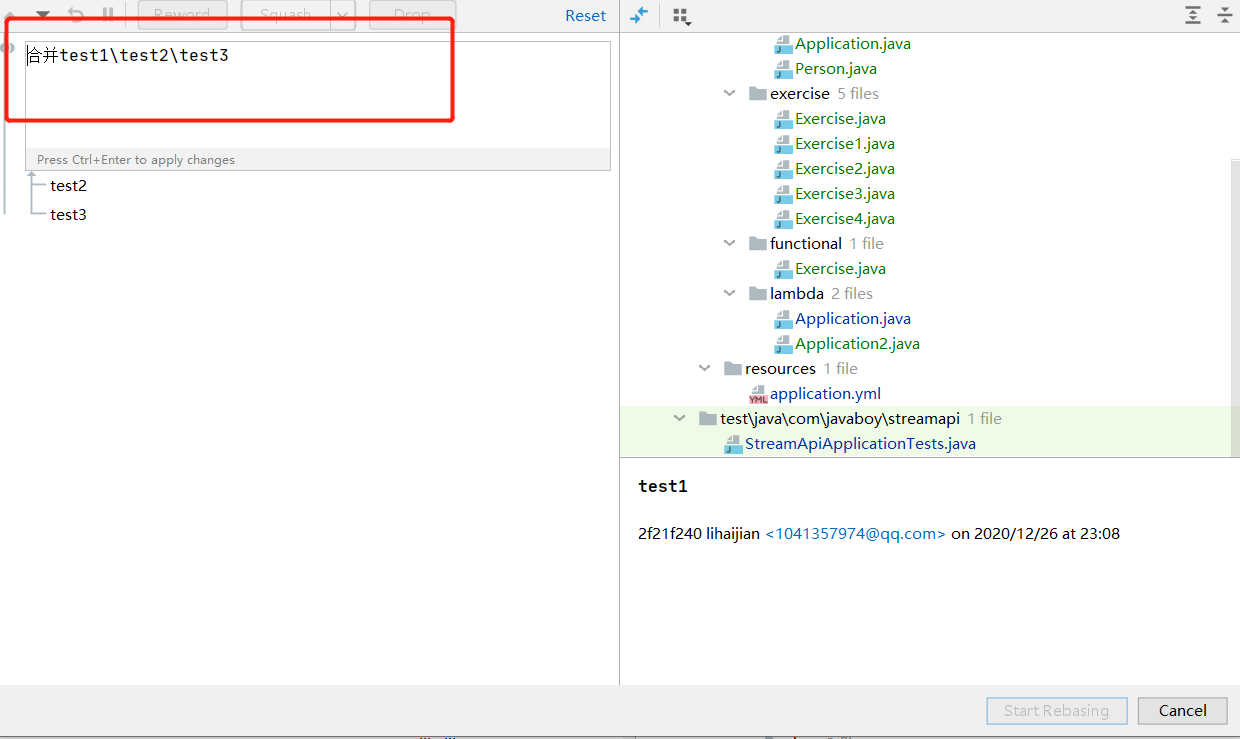The height and width of the screenshot is (739, 1240).
Task: Click the Cancel button
Action: pyautogui.click(x=1182, y=710)
